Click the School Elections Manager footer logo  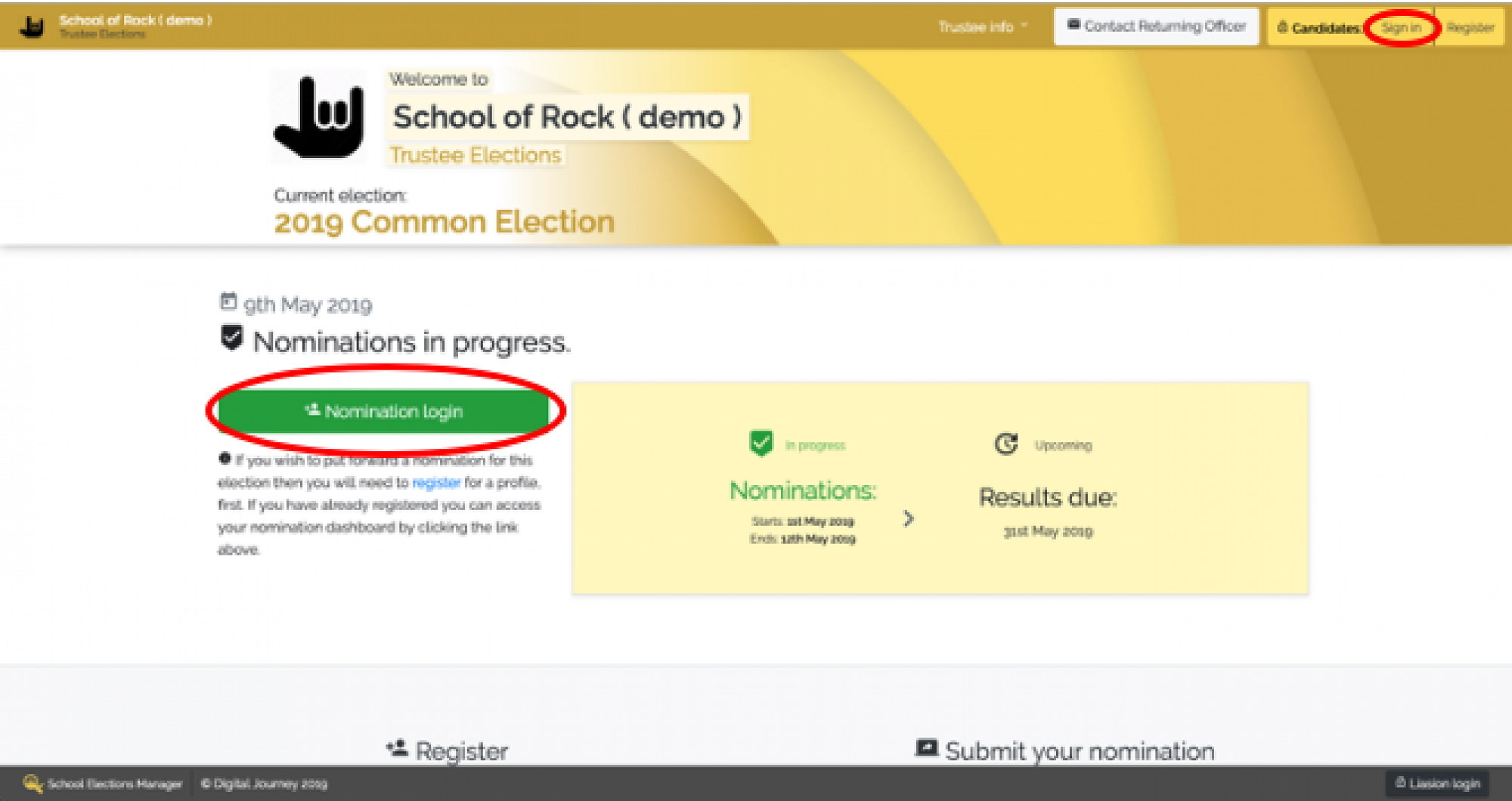pyautogui.click(x=33, y=784)
